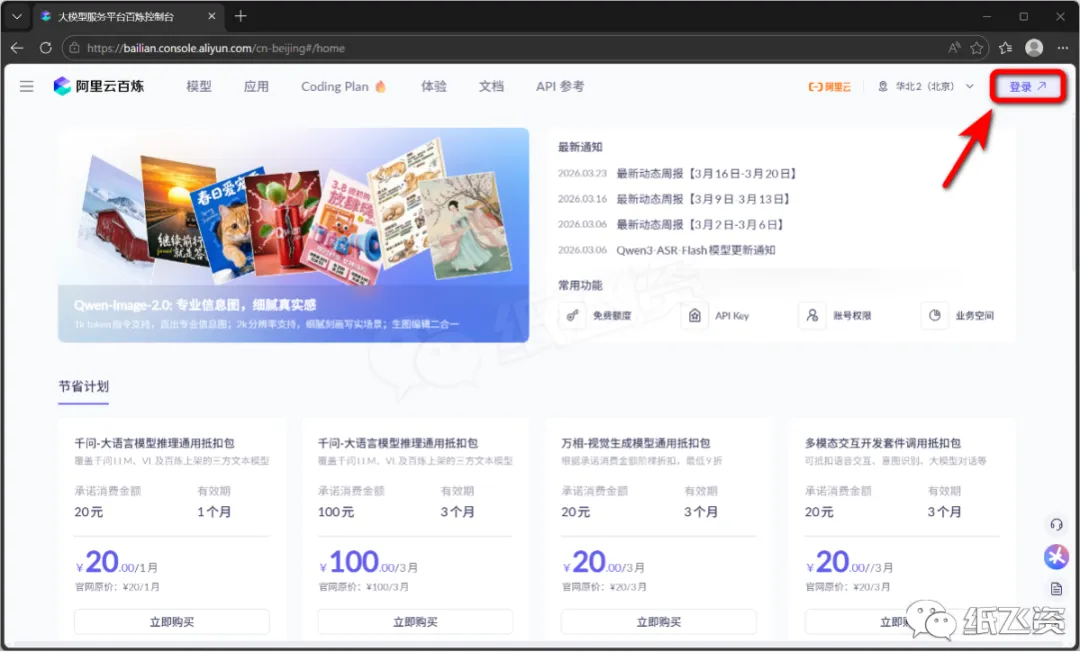Click the 多模态交互开发套件调用抵扣包 card title
1080x652 pixels.
[x=883, y=443]
